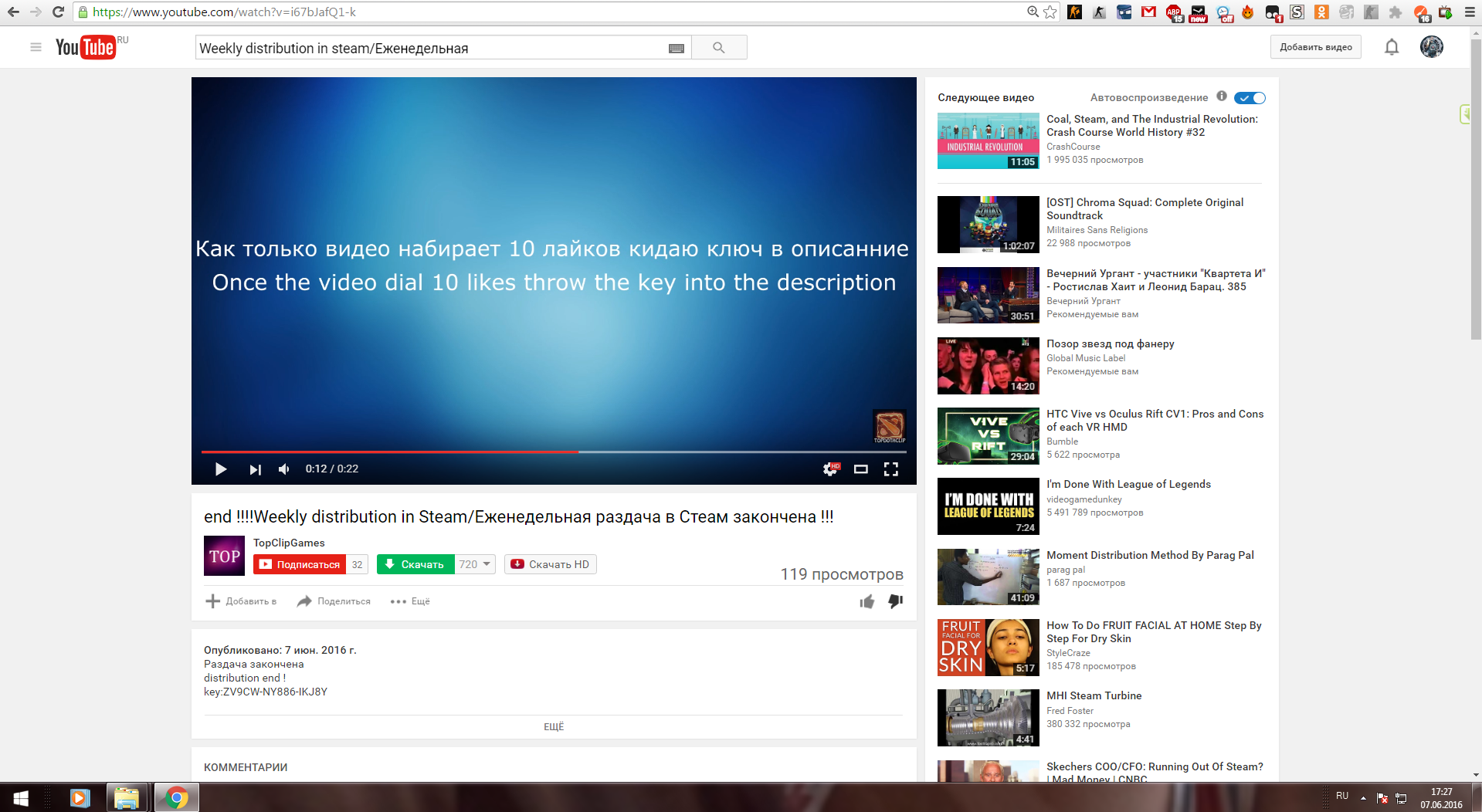Switch to theater mode
The width and height of the screenshot is (1482, 812).
[x=861, y=469]
